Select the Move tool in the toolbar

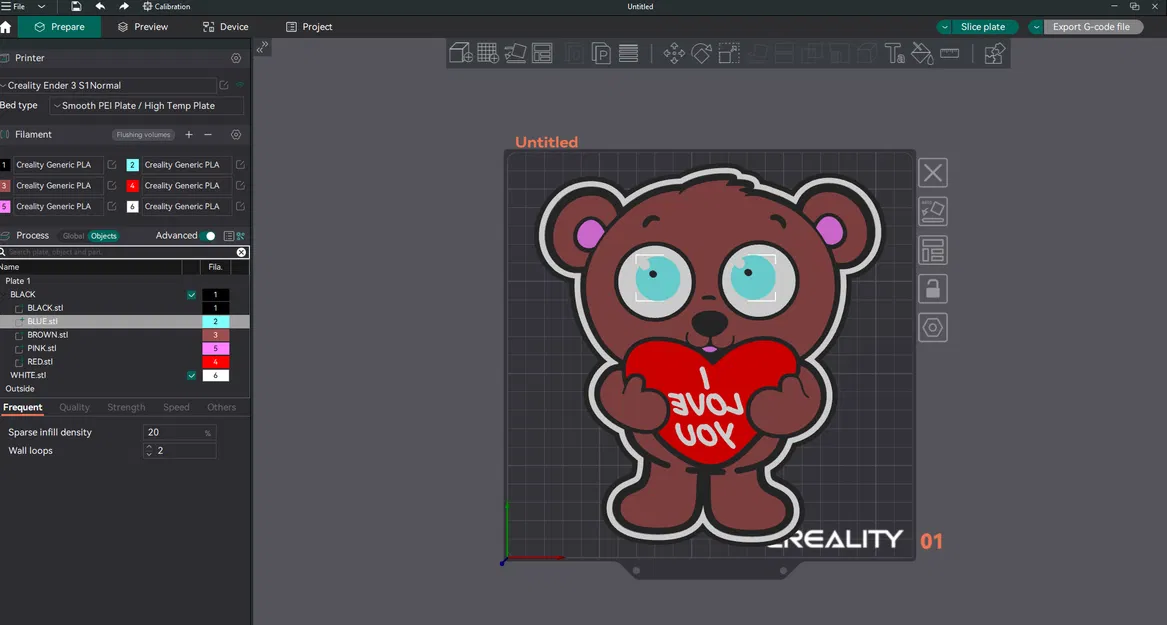[x=673, y=53]
